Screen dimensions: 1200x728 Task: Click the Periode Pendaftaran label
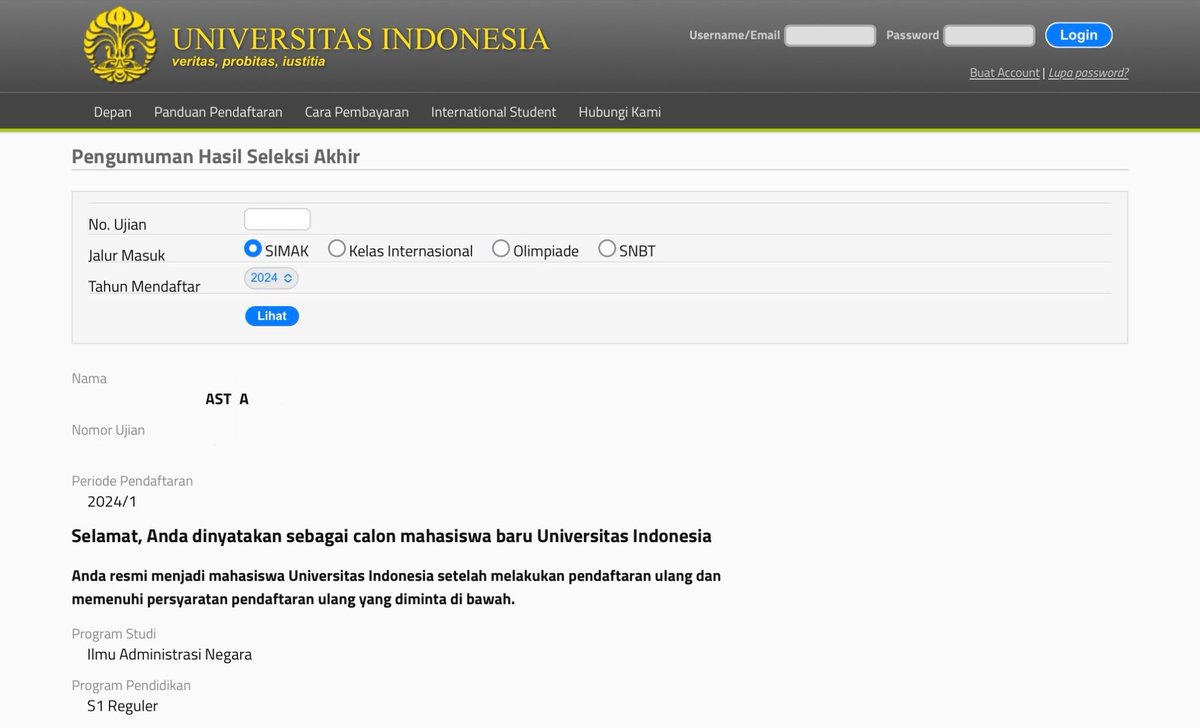point(132,480)
